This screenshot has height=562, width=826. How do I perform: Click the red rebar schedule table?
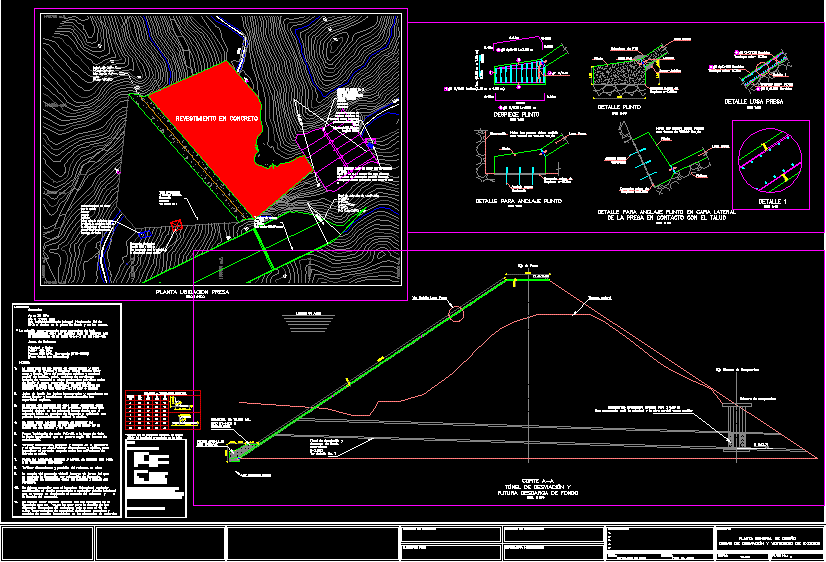click(163, 410)
